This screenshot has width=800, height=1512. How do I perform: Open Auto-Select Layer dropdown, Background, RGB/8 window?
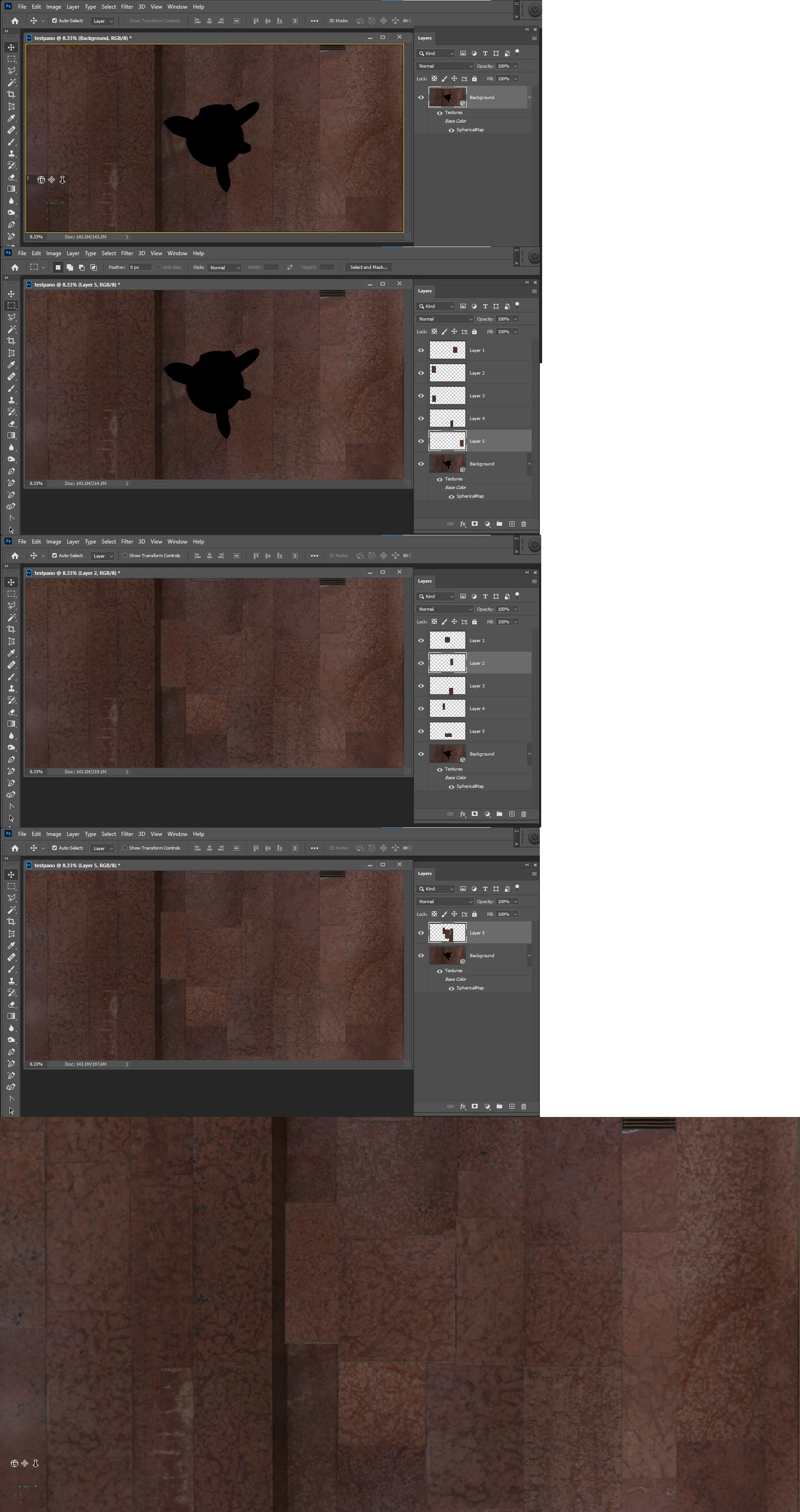103,21
